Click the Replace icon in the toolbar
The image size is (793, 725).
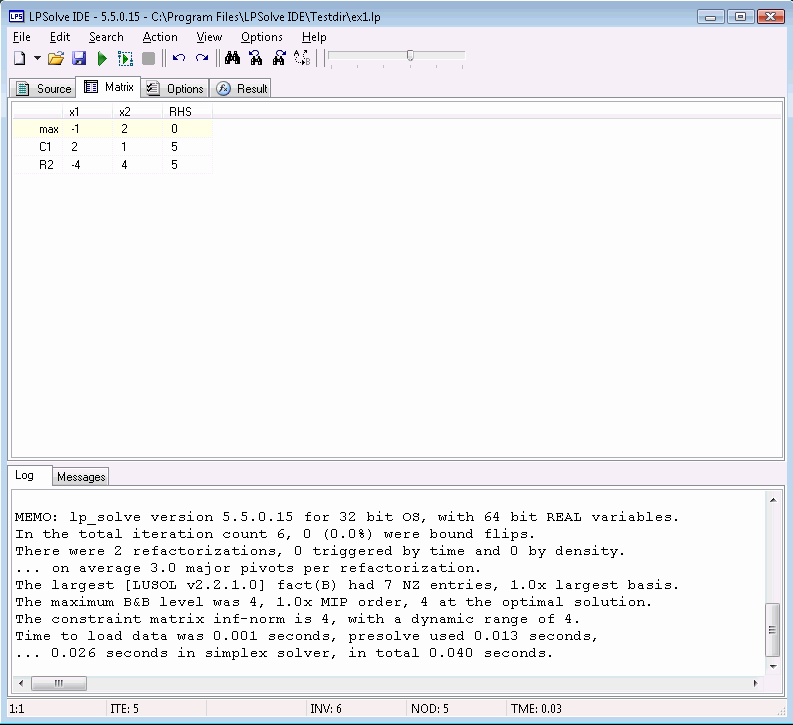click(279, 59)
